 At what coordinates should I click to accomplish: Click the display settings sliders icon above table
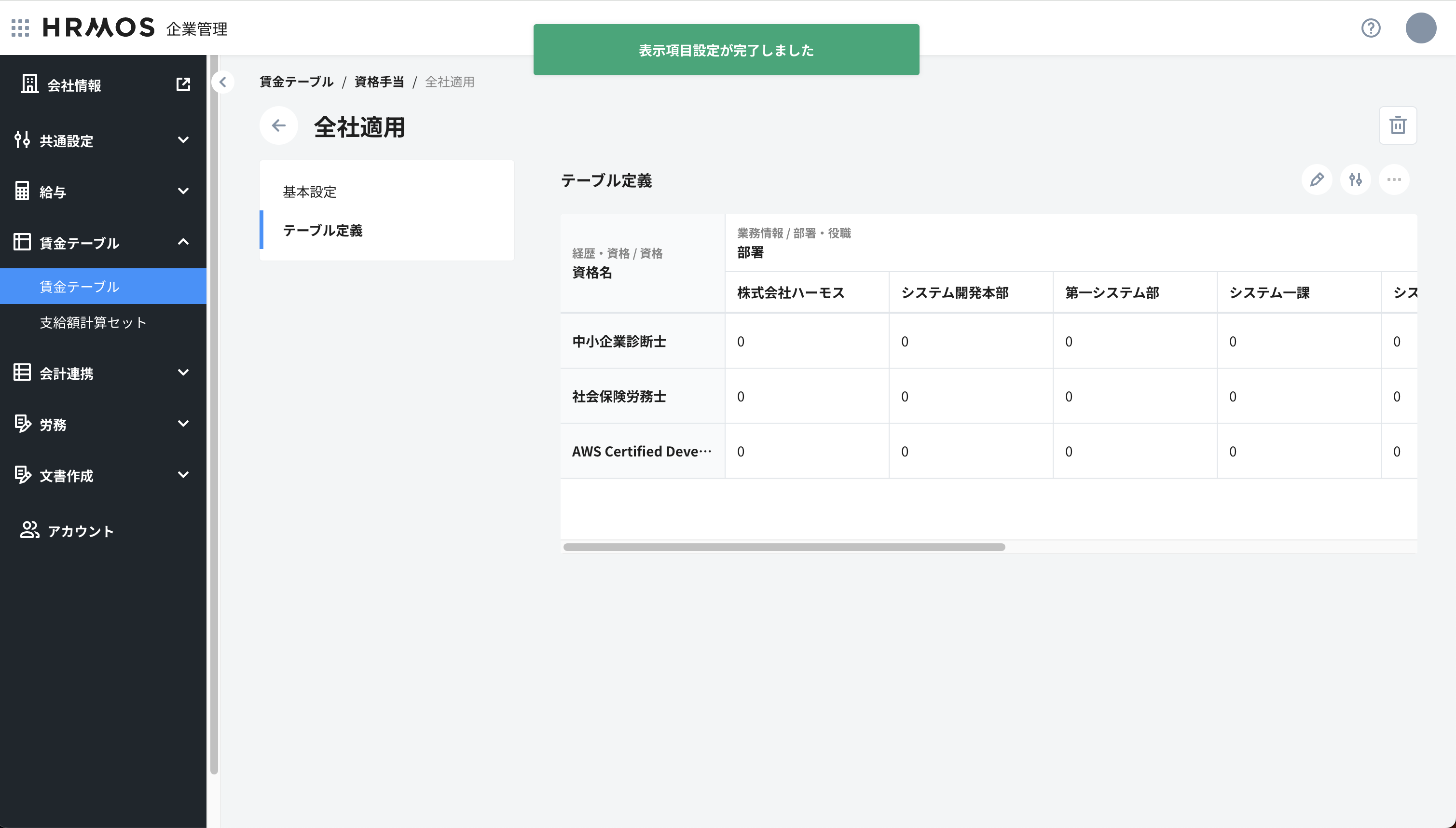click(1356, 179)
